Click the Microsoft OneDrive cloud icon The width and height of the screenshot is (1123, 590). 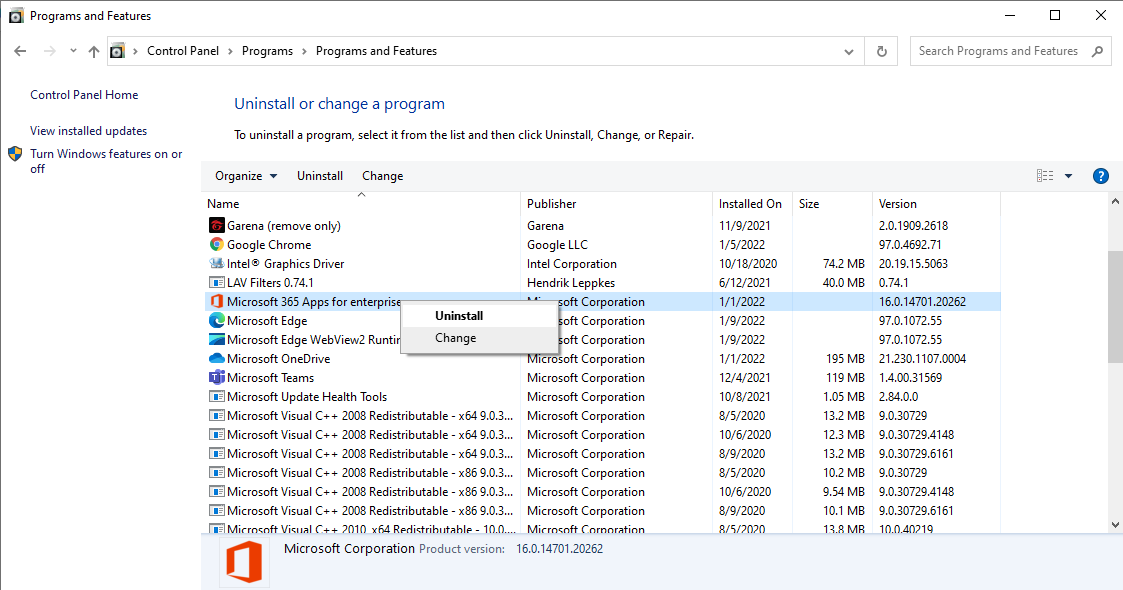(x=217, y=359)
